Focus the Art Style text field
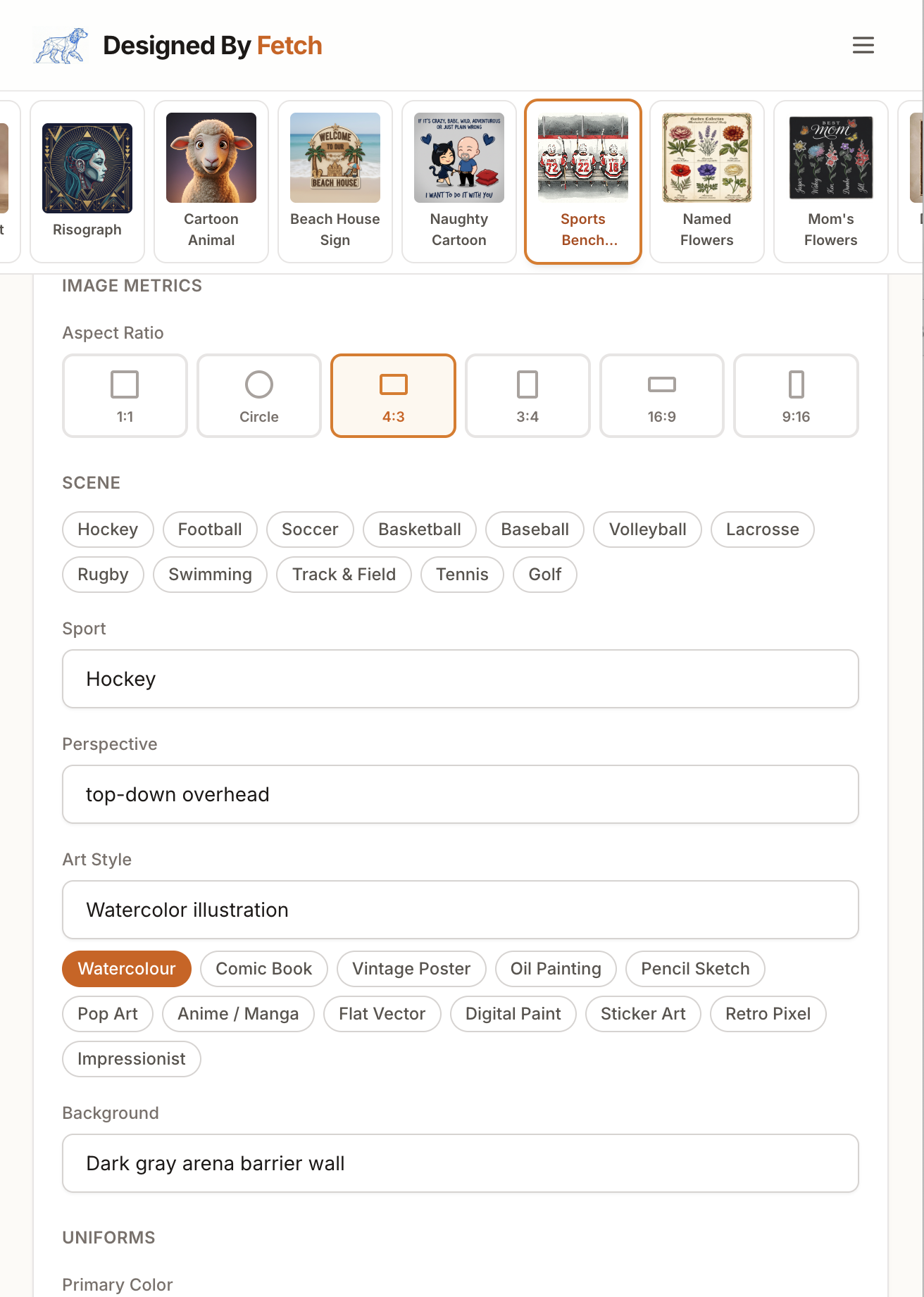 [x=461, y=910]
